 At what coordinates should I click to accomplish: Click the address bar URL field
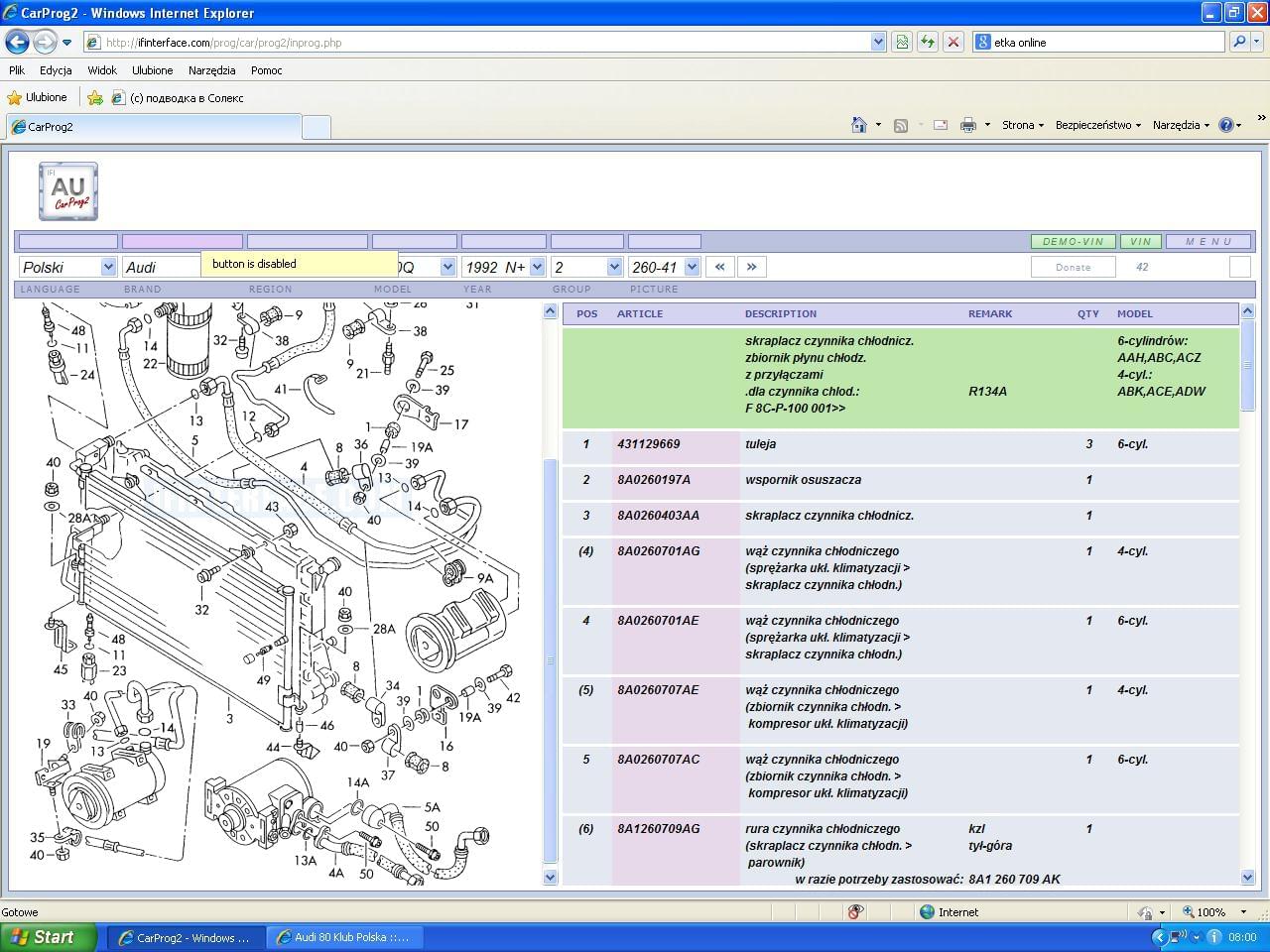[476, 43]
